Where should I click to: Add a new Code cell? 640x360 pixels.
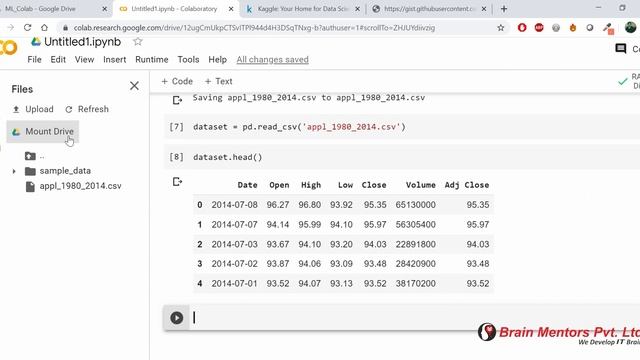177,81
